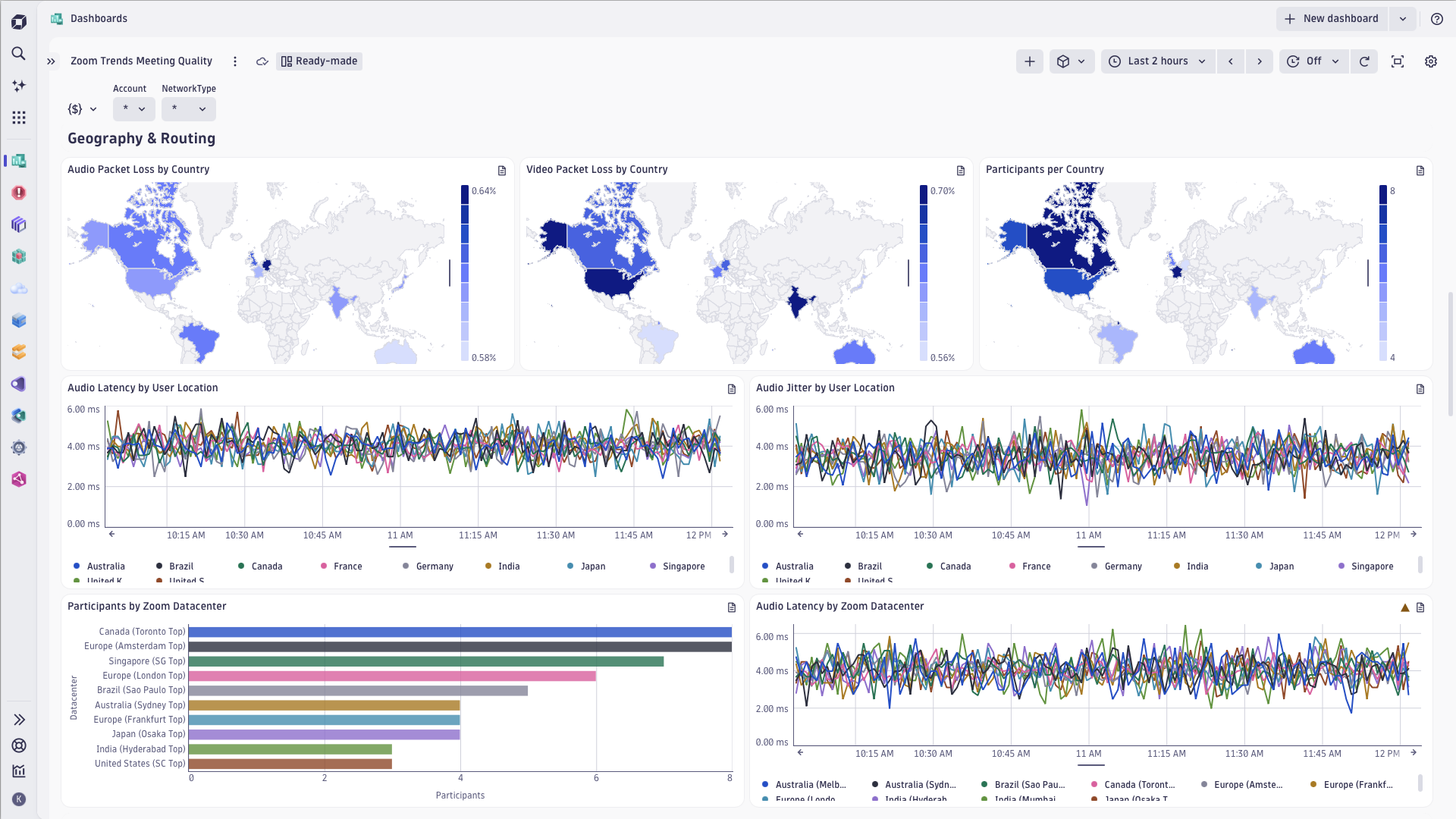Open Audio Jitter by User Location tile icon

coord(1420,389)
